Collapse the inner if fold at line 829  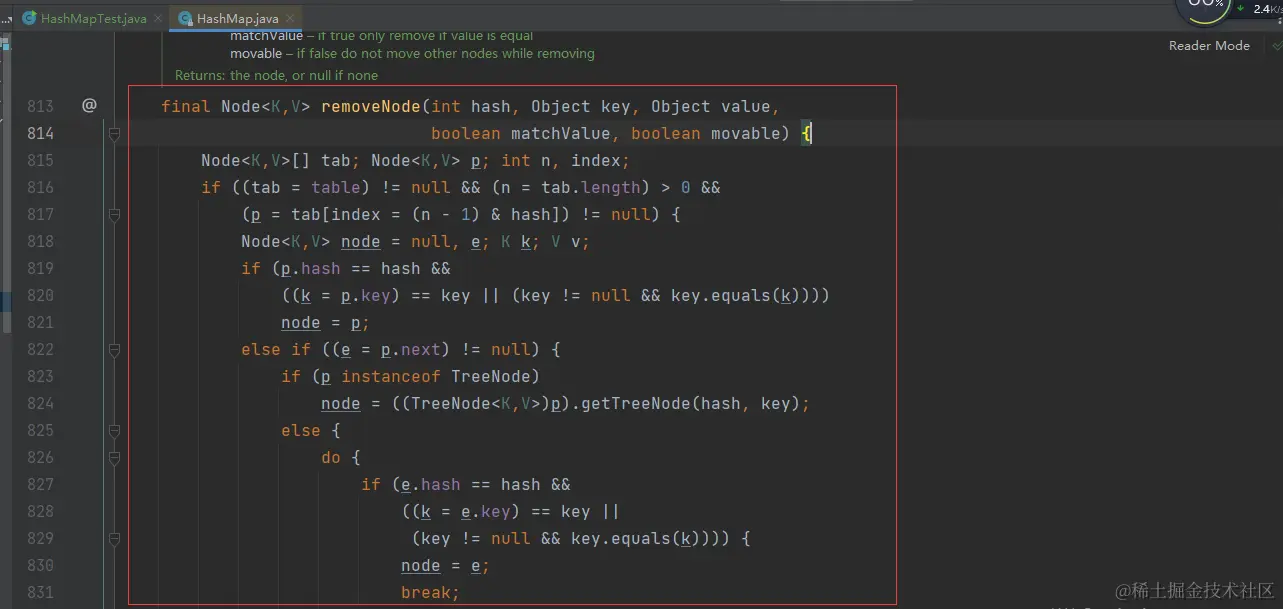tap(115, 538)
